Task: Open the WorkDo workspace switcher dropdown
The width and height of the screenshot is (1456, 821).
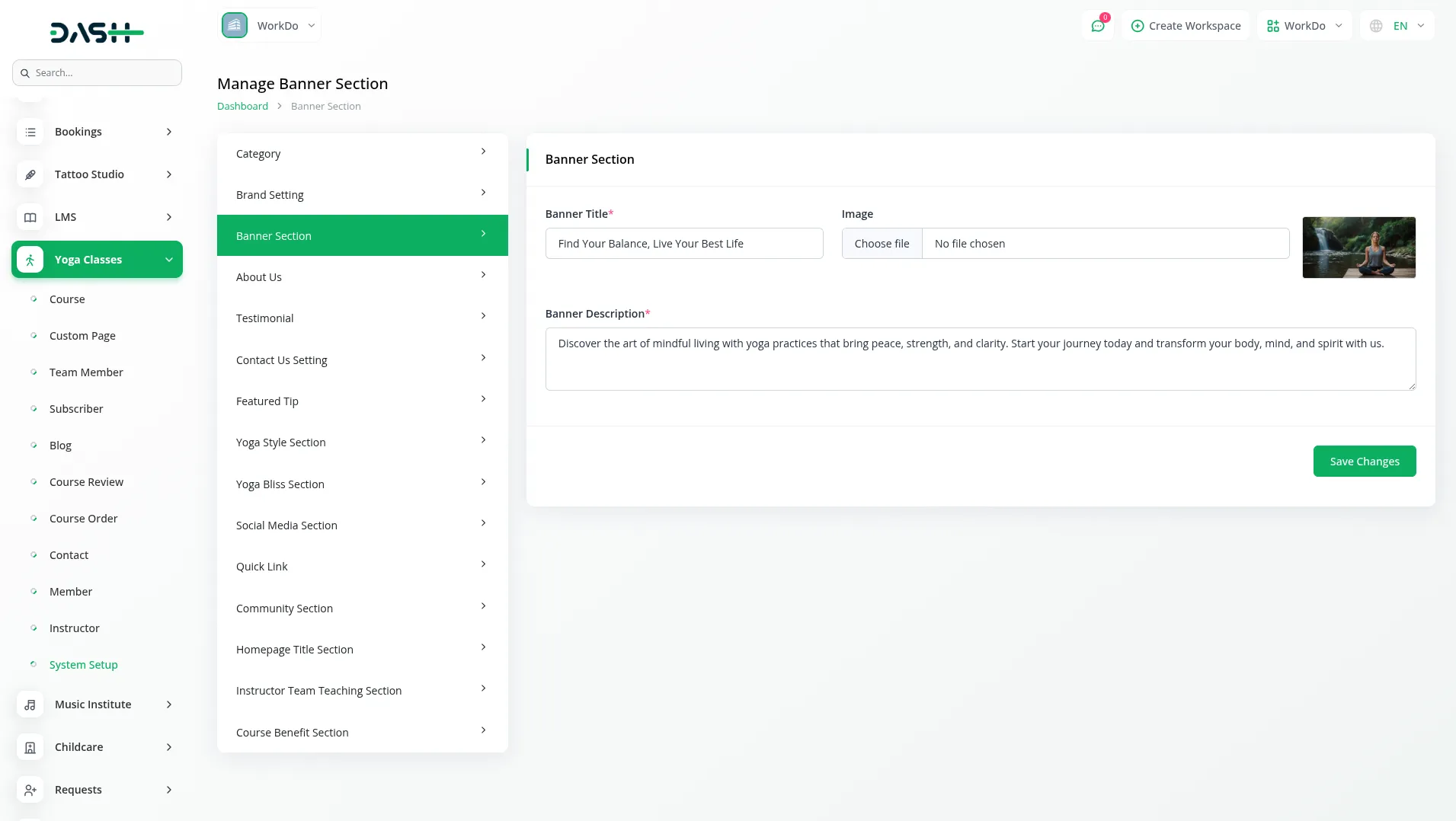Action: point(1304,26)
